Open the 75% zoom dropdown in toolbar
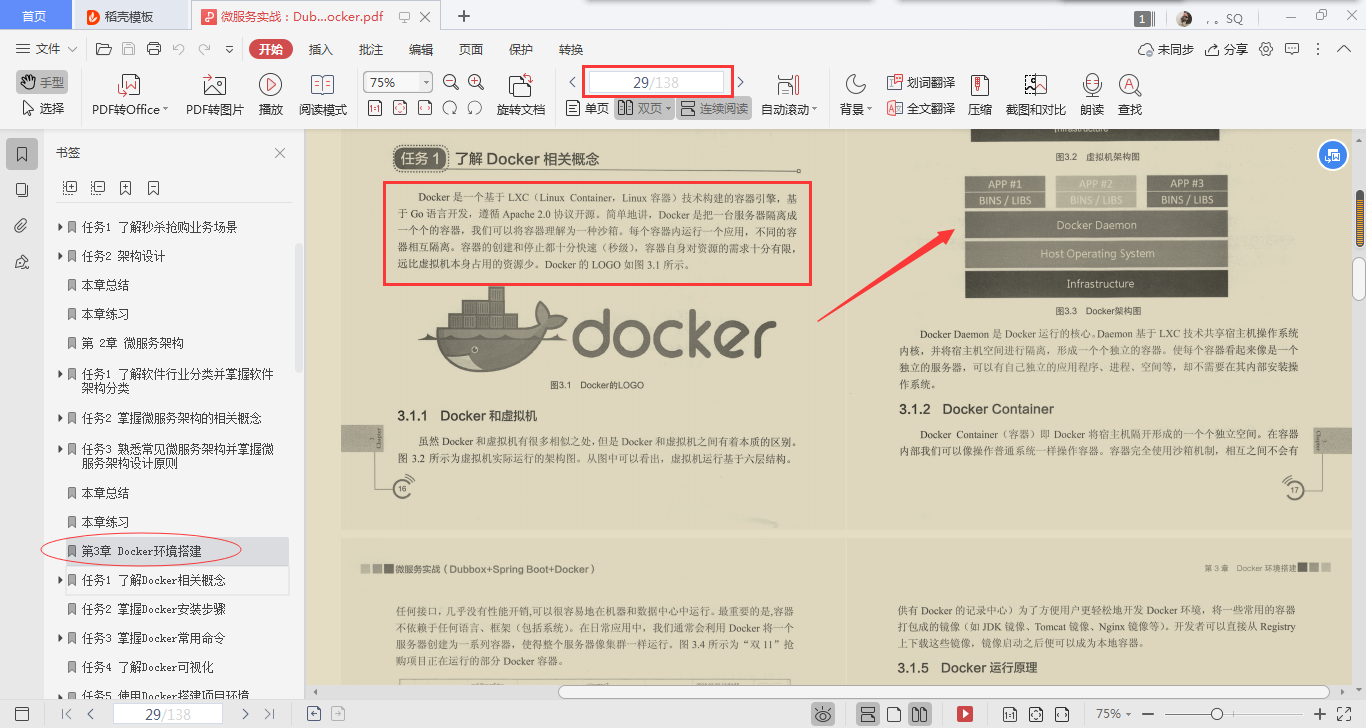This screenshot has width=1366, height=728. tap(426, 83)
